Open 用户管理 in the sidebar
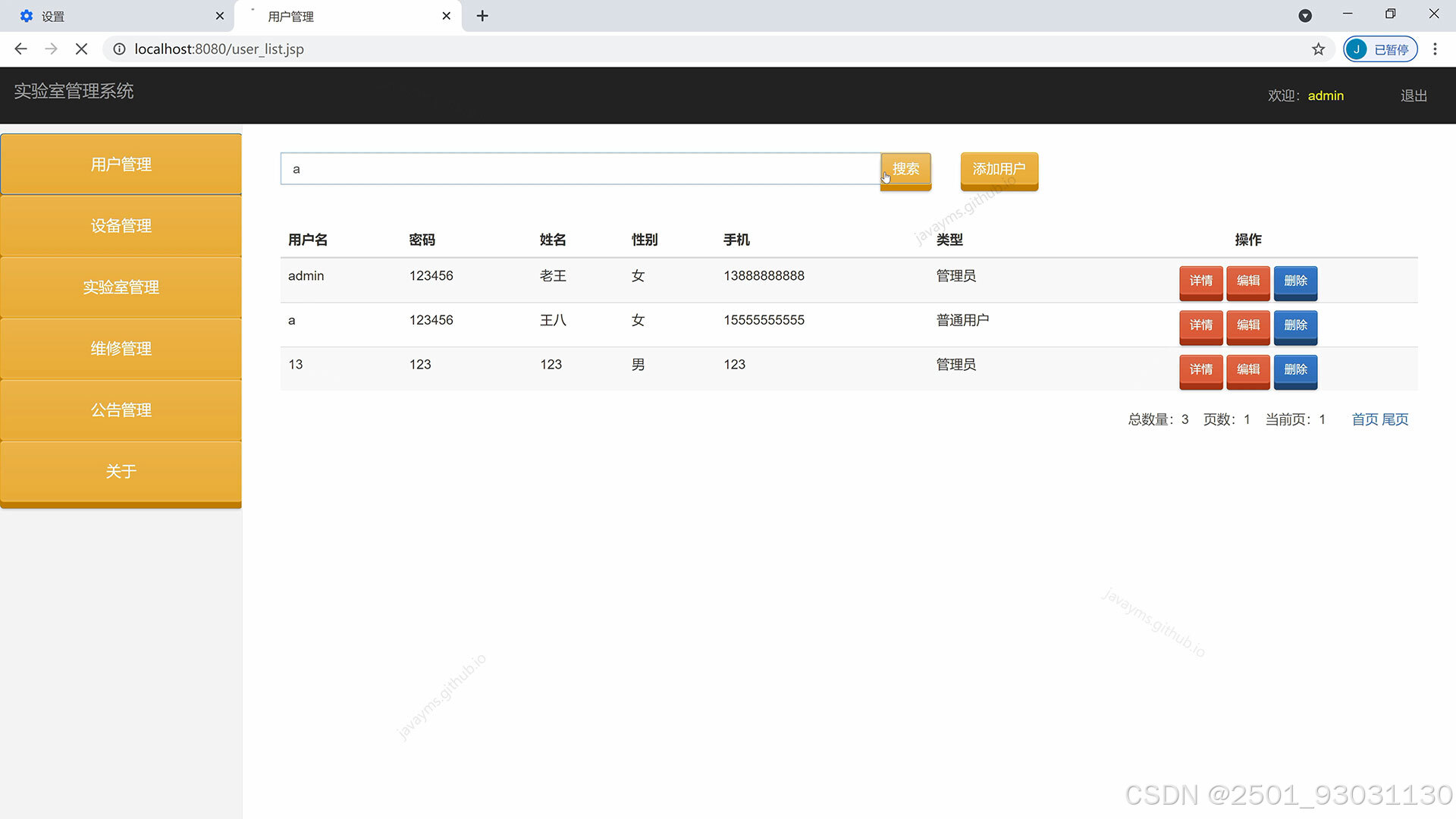The height and width of the screenshot is (819, 1456). (x=121, y=165)
